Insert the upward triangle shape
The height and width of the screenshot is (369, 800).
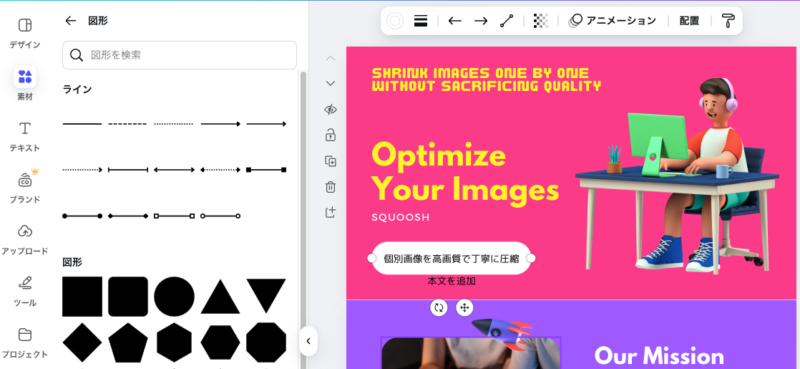tap(220, 297)
